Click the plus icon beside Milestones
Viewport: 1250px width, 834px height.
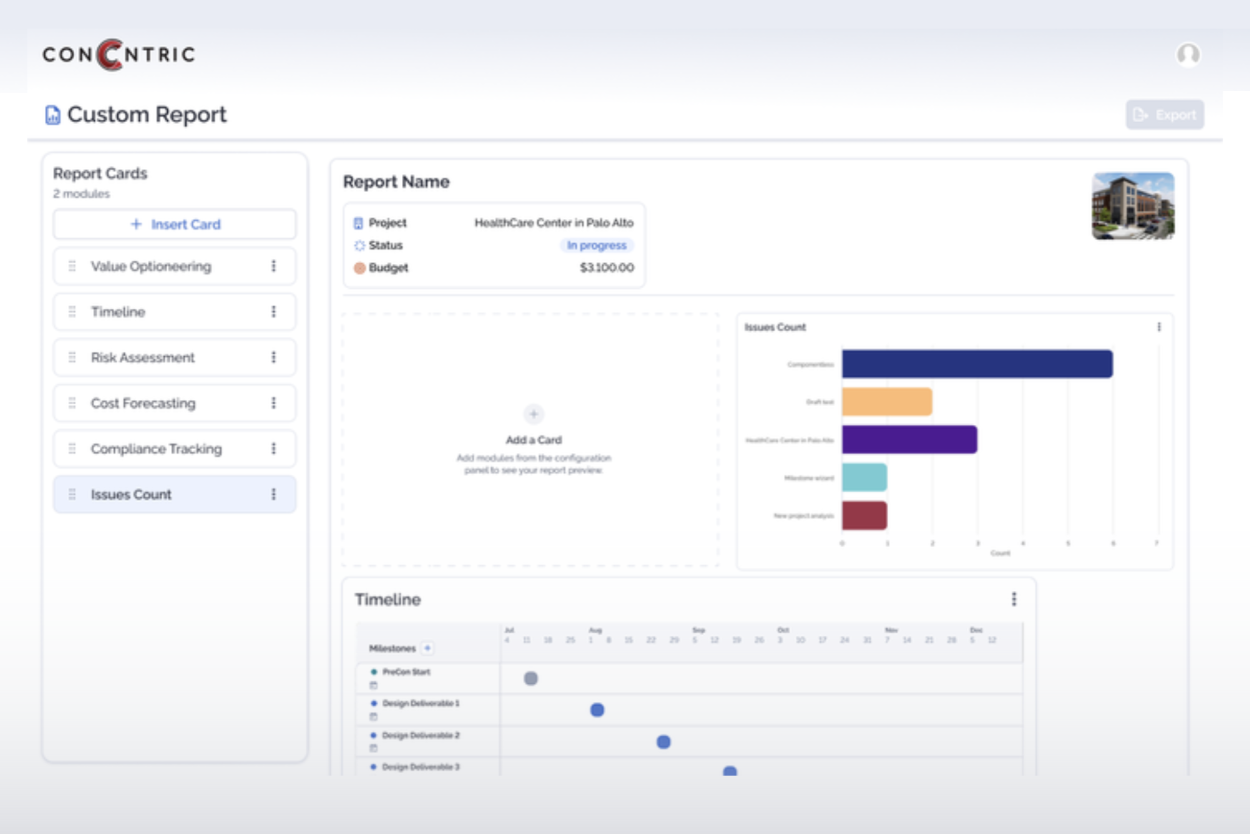pos(427,648)
